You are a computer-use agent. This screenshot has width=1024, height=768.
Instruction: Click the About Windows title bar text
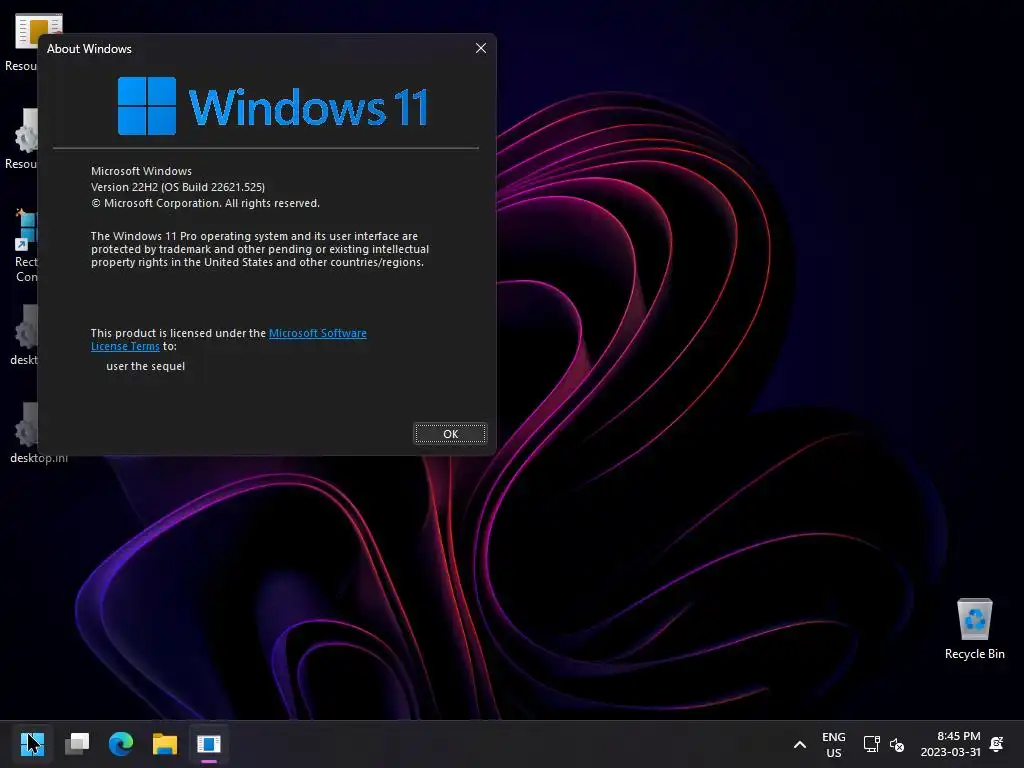coord(89,49)
